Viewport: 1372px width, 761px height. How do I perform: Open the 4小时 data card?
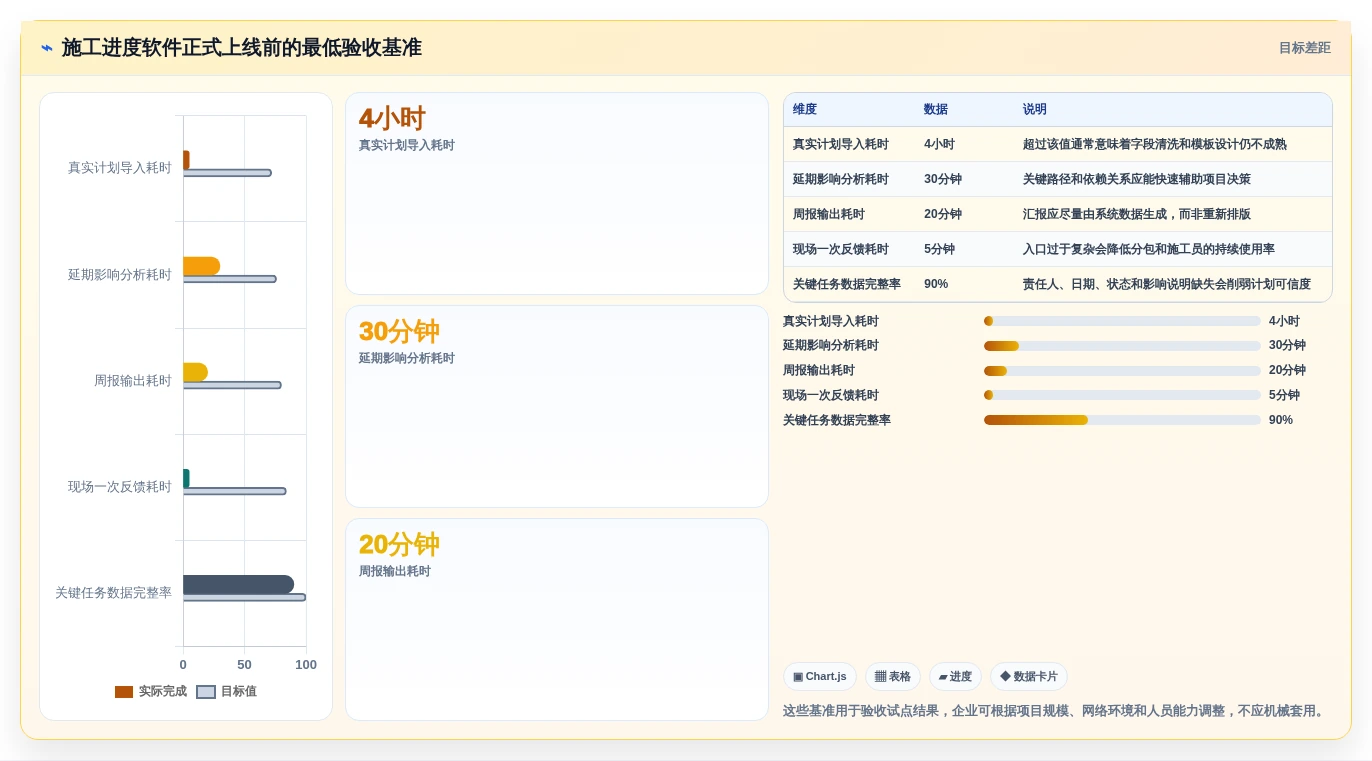click(557, 194)
